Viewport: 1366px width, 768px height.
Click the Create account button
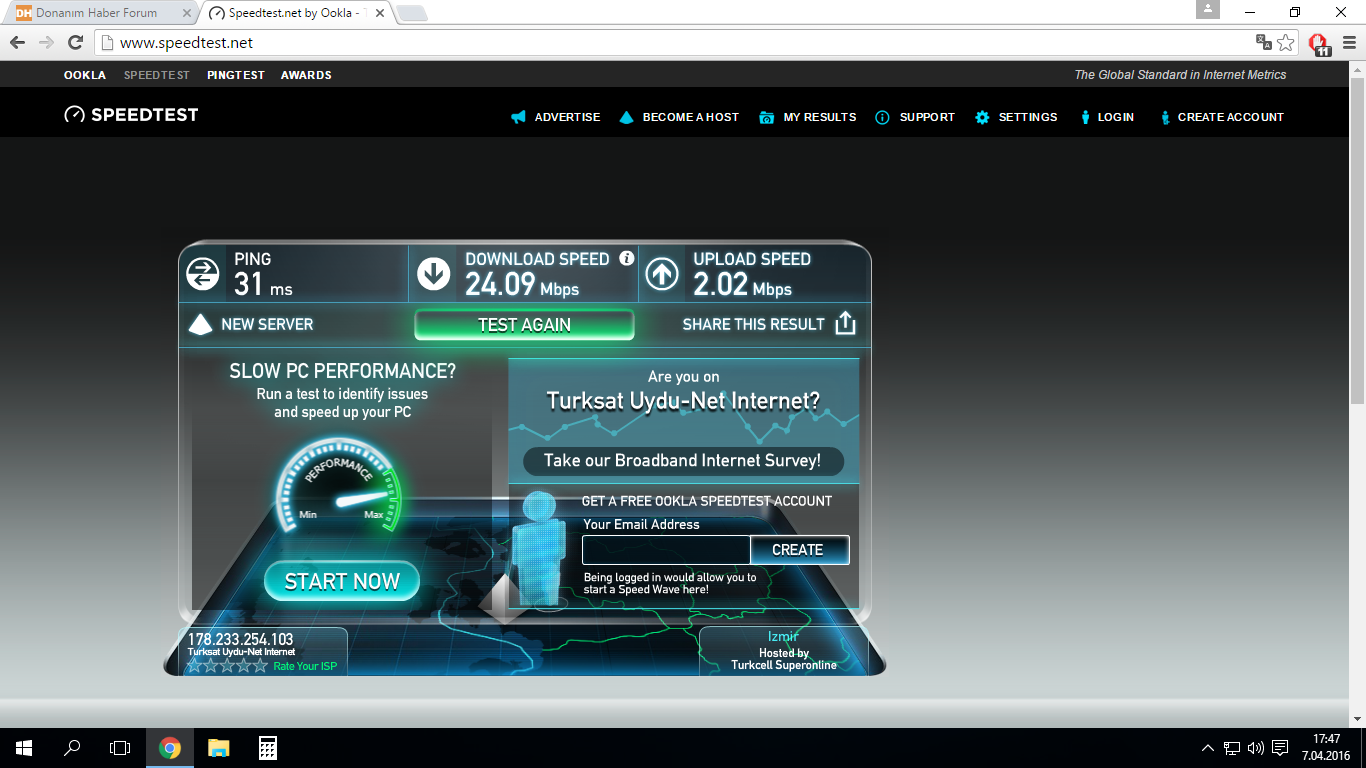(797, 550)
